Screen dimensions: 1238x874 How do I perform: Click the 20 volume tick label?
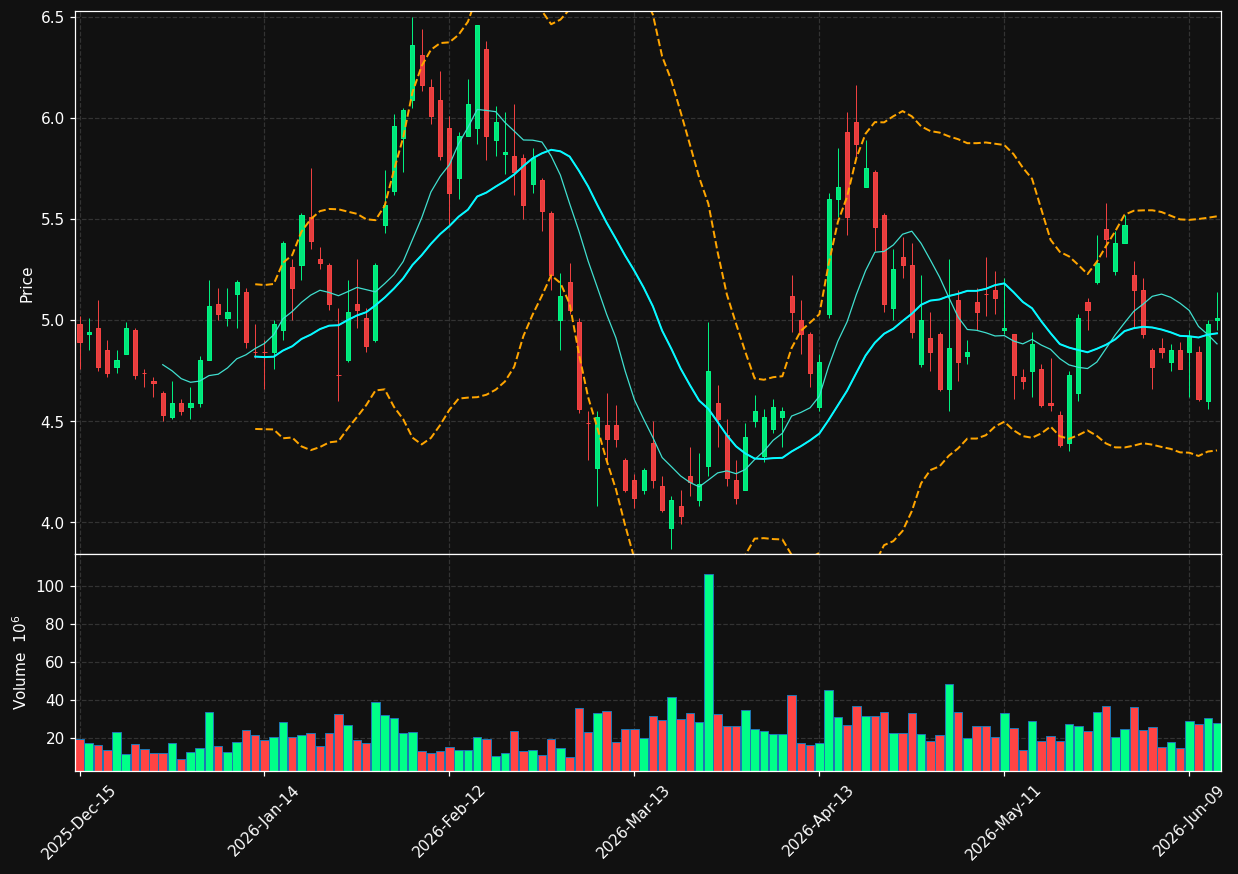pyautogui.click(x=55, y=738)
